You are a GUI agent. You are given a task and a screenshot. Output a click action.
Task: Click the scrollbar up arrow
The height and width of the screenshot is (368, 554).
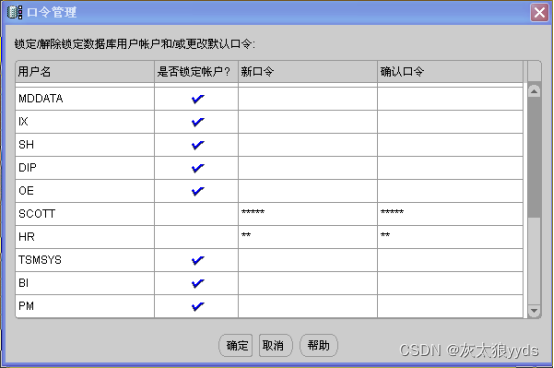(534, 91)
